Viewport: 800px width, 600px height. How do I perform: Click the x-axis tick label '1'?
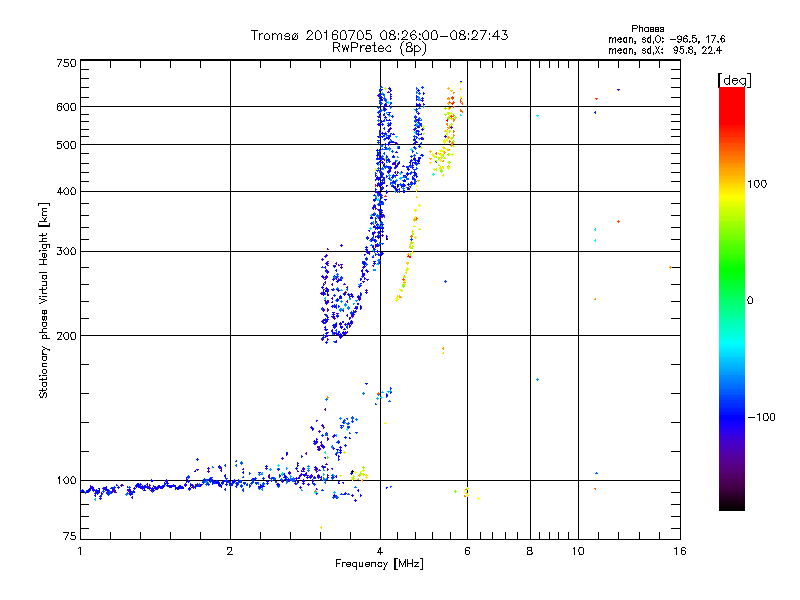point(80,551)
